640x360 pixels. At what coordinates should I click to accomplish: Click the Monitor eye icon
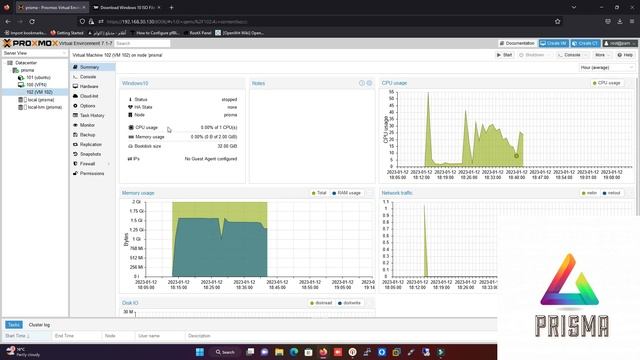[x=75, y=125]
